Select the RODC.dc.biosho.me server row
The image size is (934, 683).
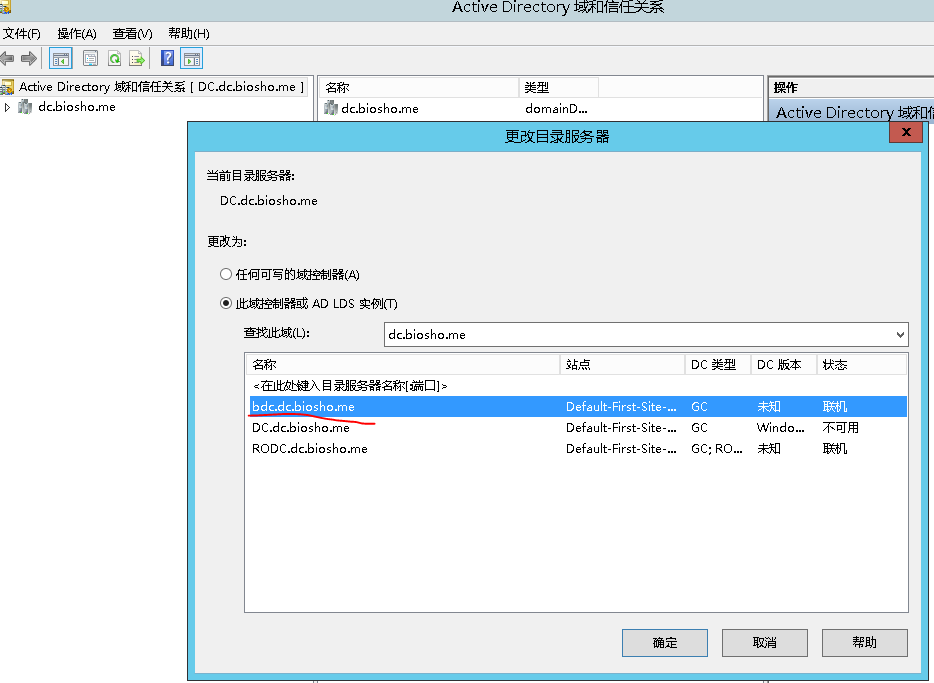(x=577, y=448)
